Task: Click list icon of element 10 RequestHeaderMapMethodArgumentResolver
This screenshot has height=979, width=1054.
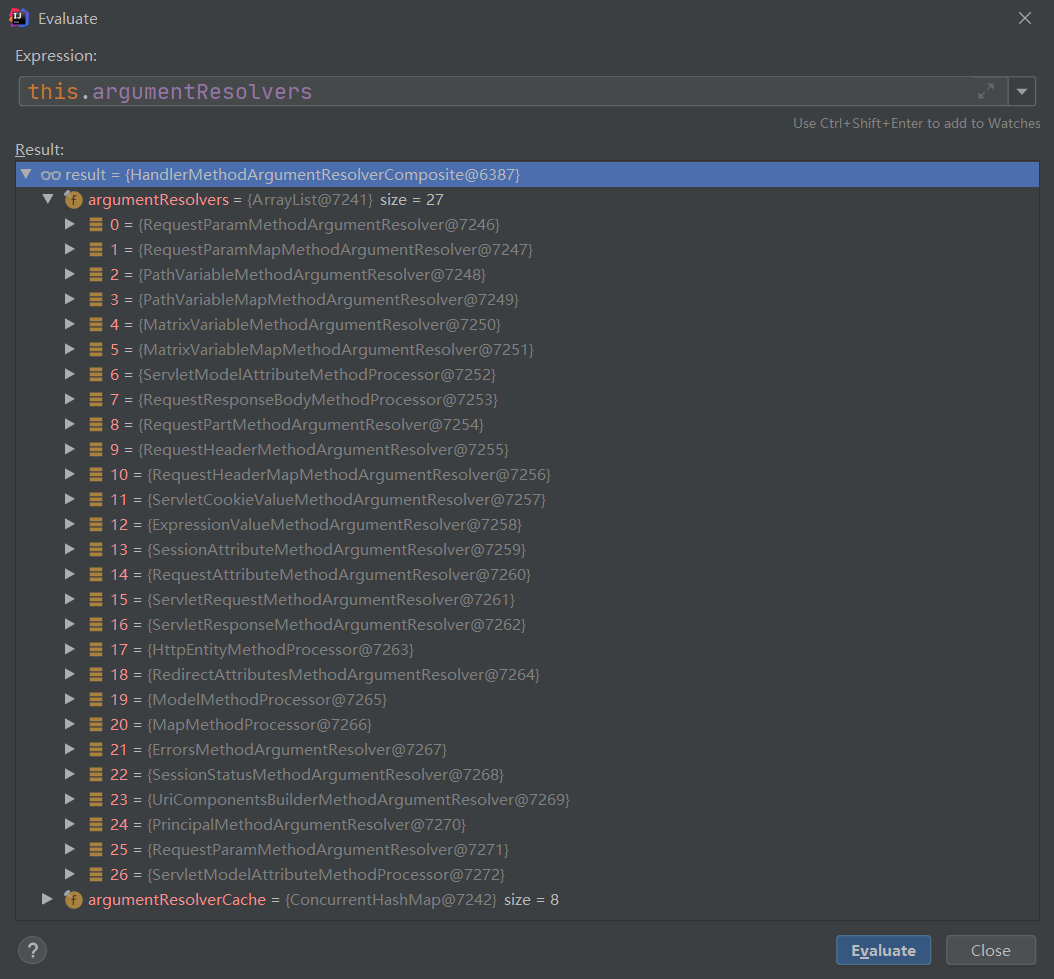Action: 96,474
